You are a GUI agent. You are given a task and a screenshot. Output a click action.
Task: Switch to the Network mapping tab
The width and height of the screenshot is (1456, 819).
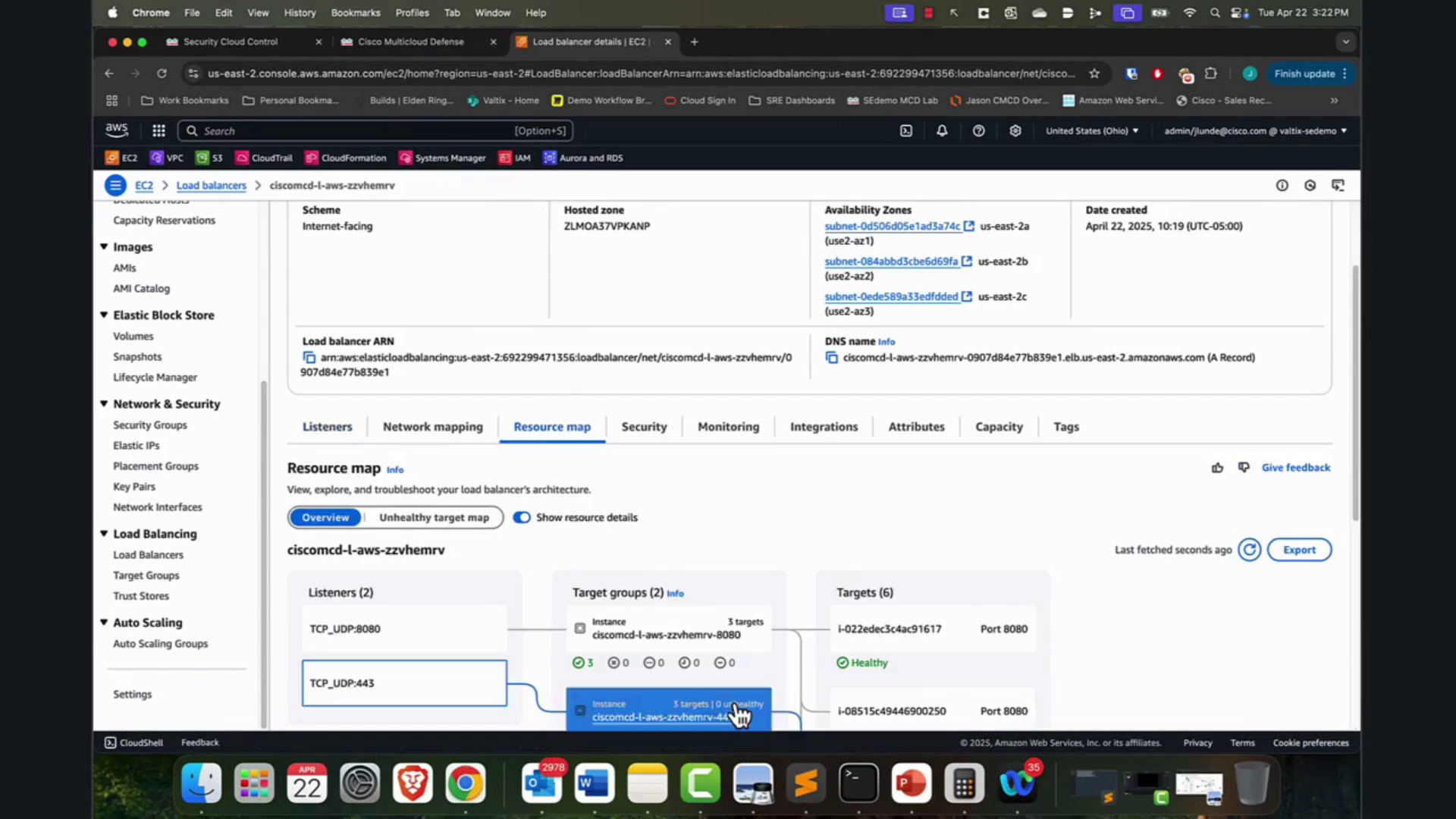[x=433, y=427]
